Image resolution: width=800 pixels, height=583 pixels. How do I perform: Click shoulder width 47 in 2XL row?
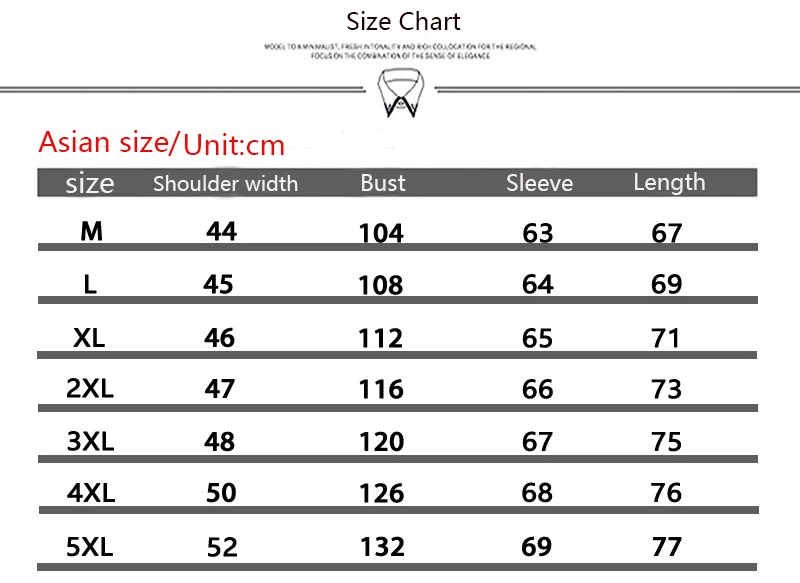[x=219, y=388]
